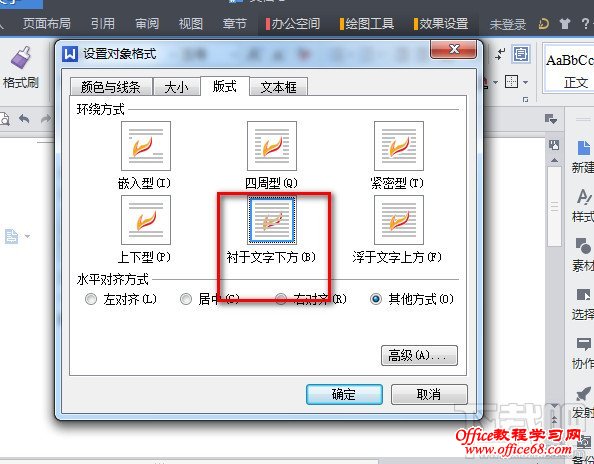Select the 上下型 wrapping style icon

click(146, 220)
